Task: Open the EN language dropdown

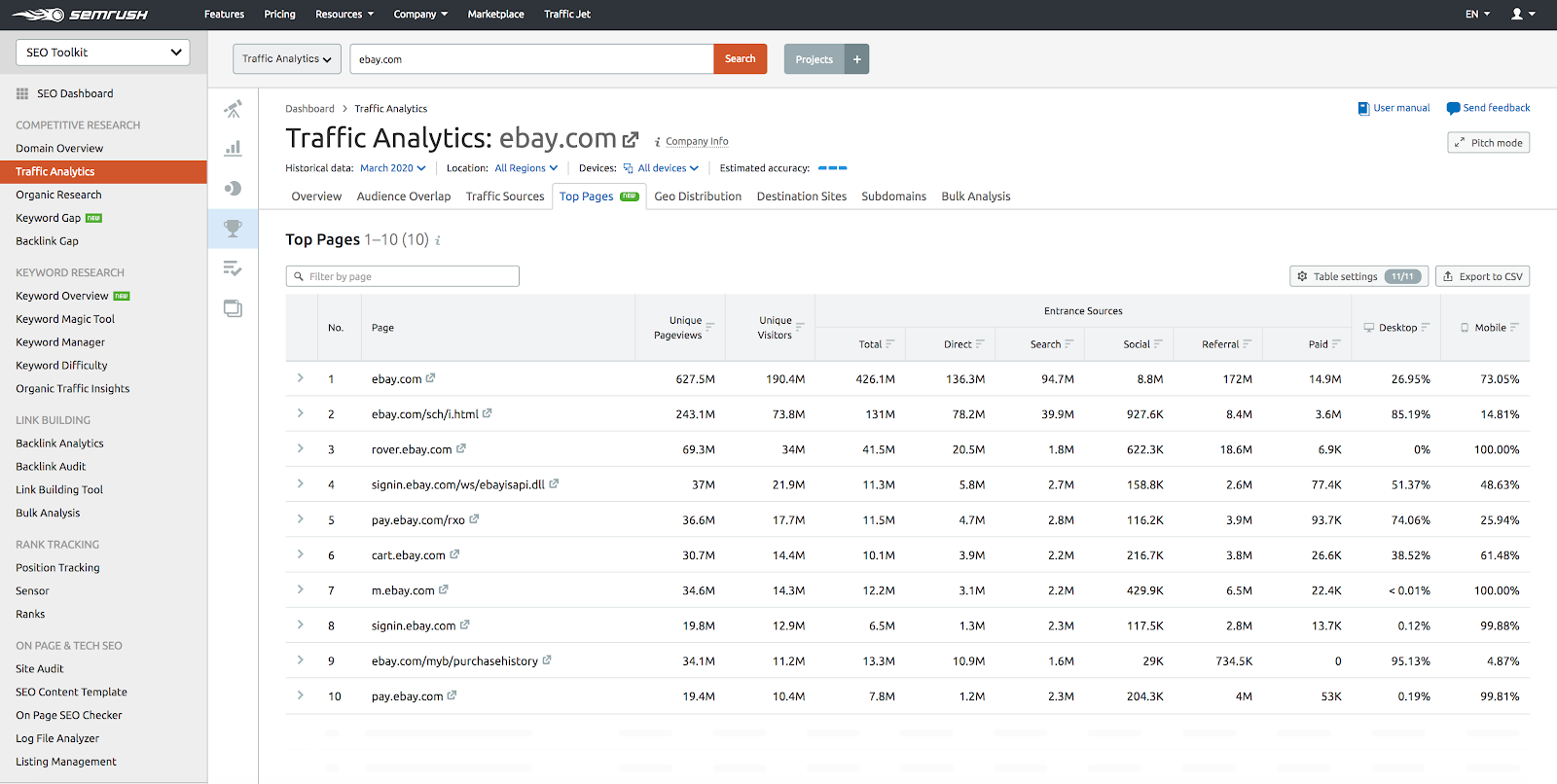Action: pos(1477,15)
